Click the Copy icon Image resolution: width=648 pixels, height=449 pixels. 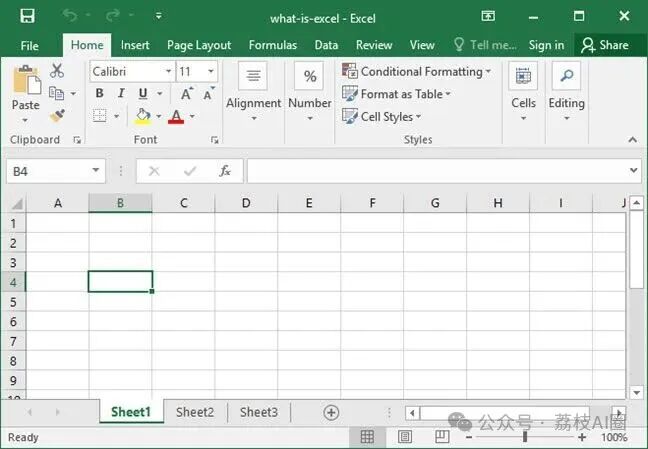[x=56, y=93]
